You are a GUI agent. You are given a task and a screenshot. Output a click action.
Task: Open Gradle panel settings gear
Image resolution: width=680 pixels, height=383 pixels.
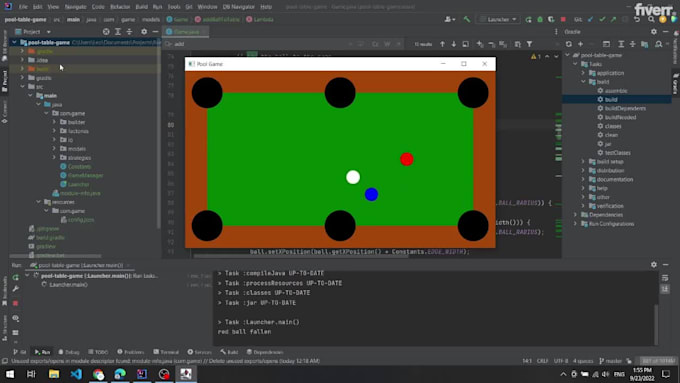pyautogui.click(x=654, y=32)
